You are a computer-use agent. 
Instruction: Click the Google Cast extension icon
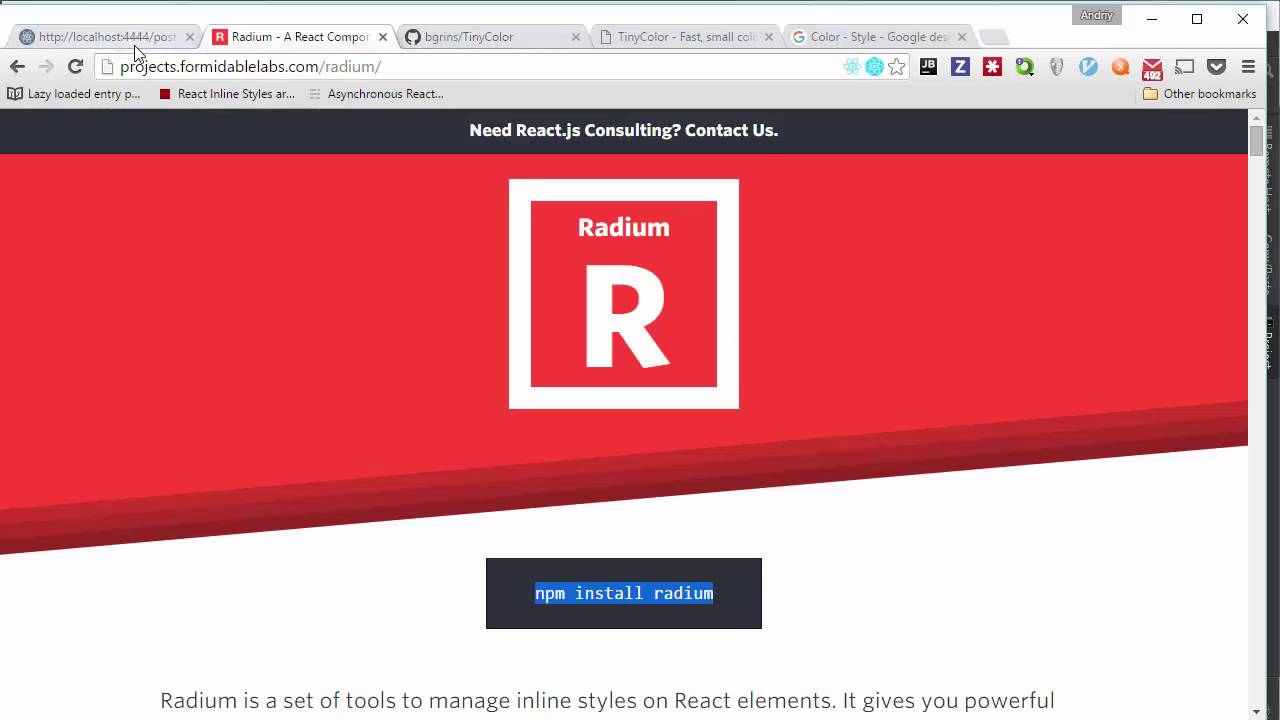(1184, 67)
